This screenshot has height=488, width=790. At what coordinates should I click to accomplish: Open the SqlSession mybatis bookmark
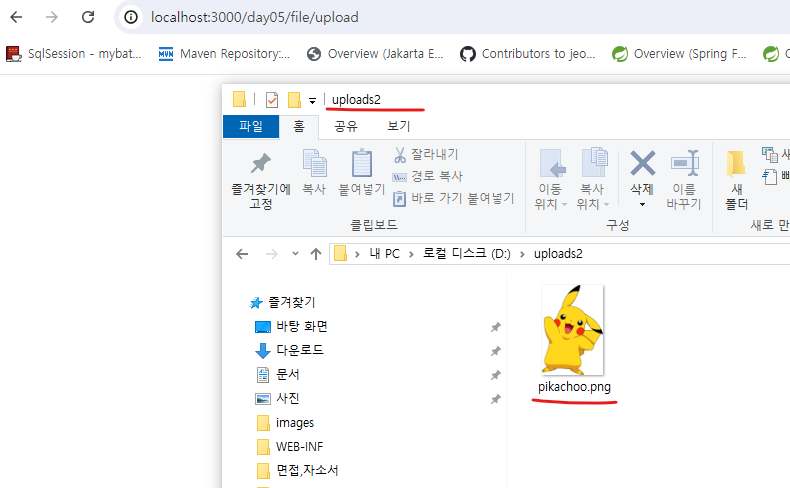point(74,54)
